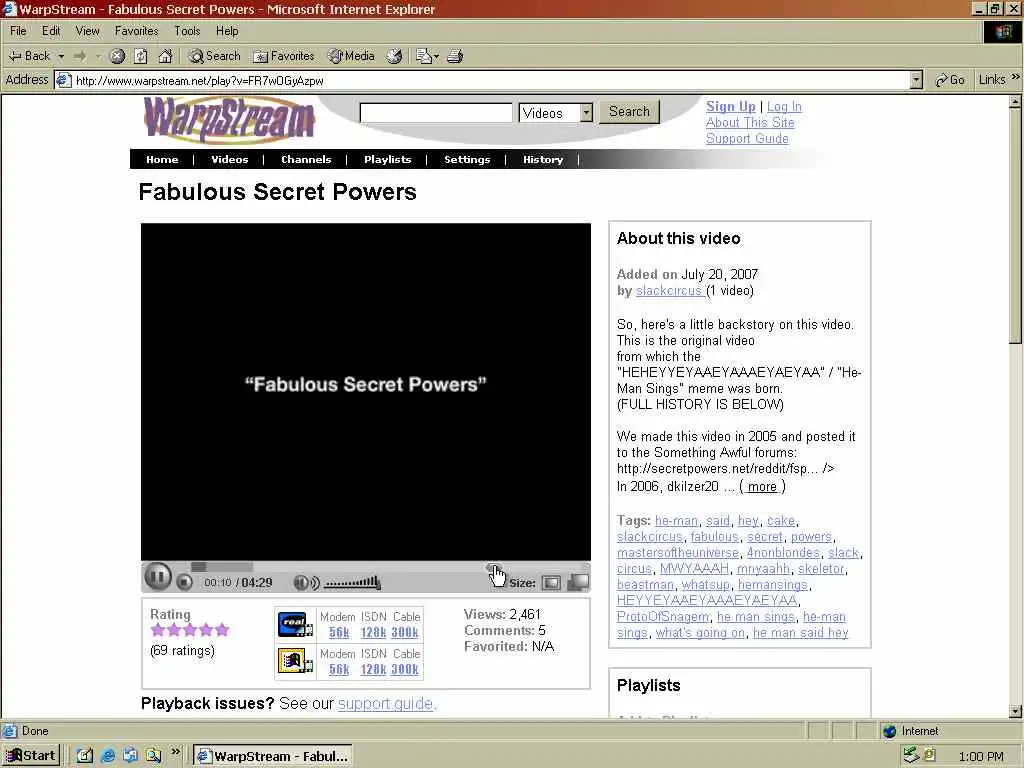Click the skeletor tag link
This screenshot has height=768, width=1024.
click(x=822, y=569)
